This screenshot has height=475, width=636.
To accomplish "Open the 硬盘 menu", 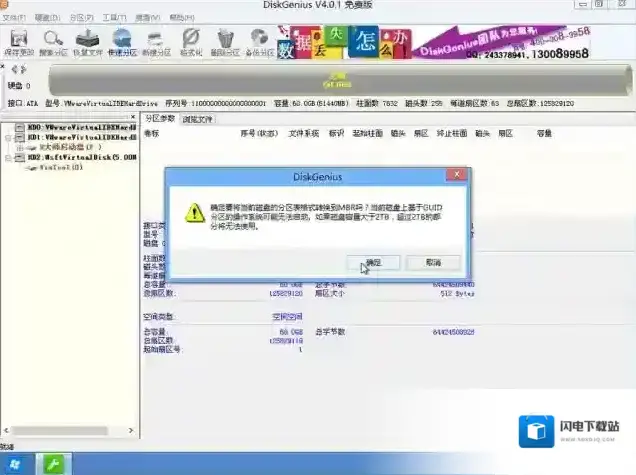I will [x=47, y=18].
